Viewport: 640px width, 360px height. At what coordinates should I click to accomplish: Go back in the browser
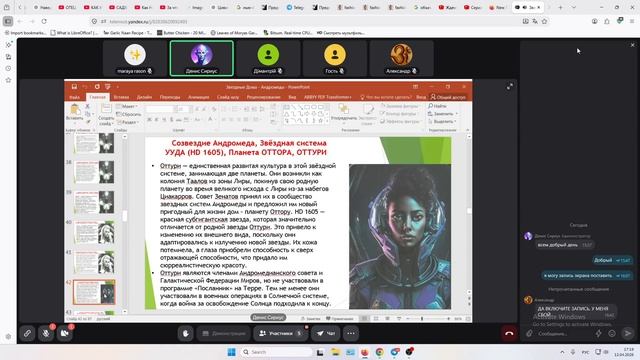[20, 21]
